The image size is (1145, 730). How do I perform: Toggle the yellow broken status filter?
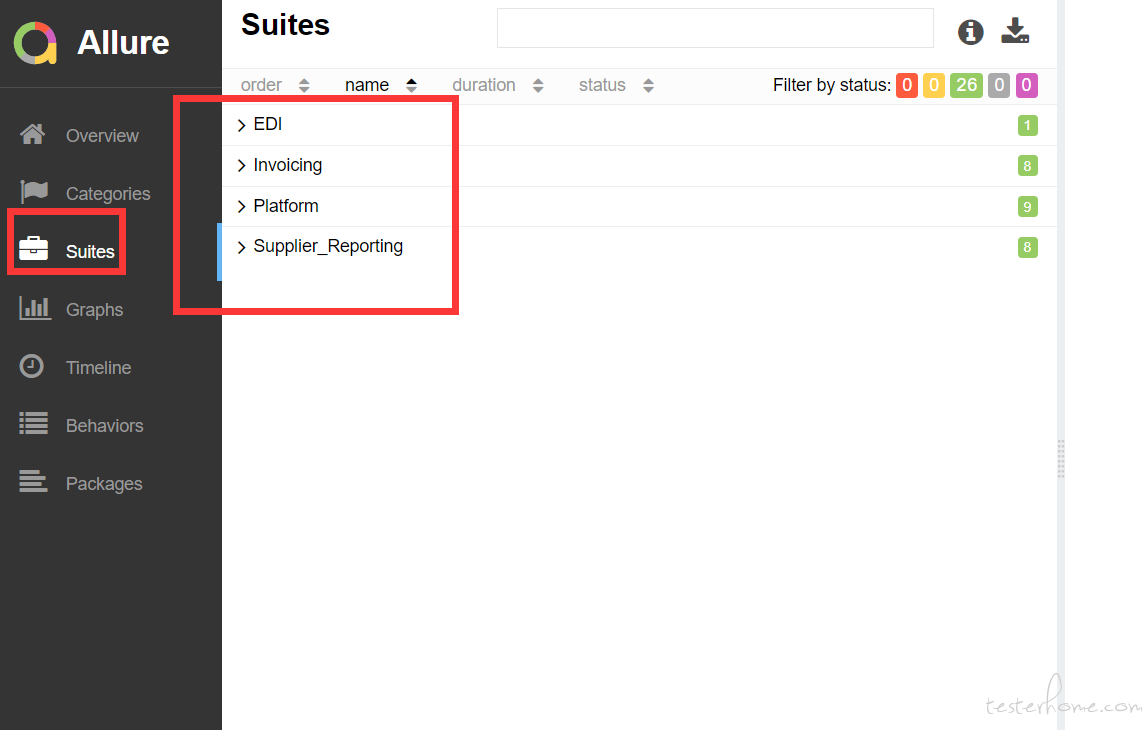[934, 85]
